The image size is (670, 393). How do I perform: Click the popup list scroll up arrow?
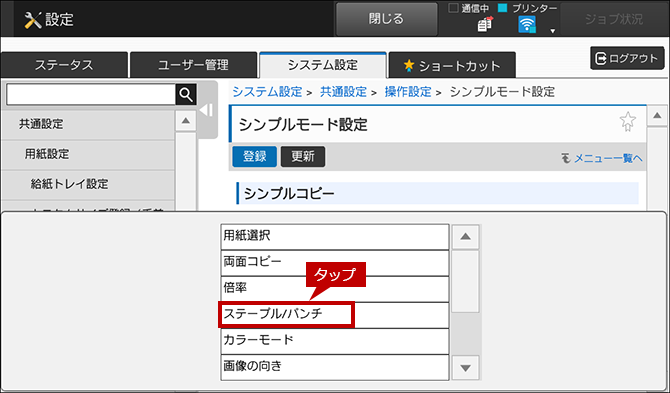pos(465,236)
